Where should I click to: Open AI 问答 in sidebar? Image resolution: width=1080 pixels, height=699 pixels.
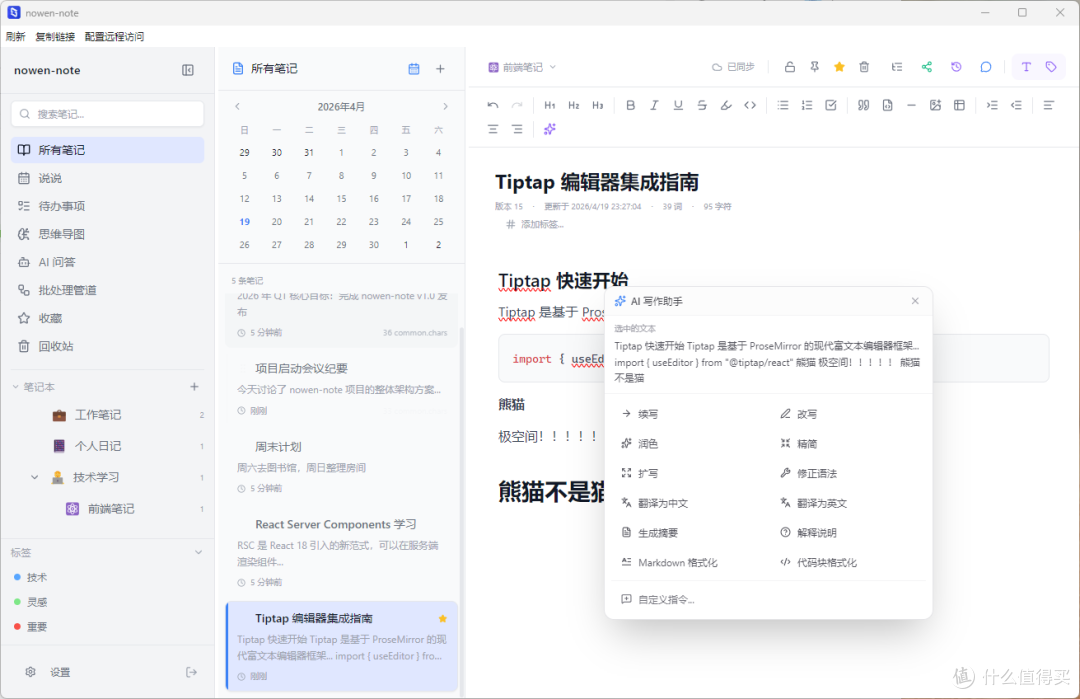pos(107,262)
